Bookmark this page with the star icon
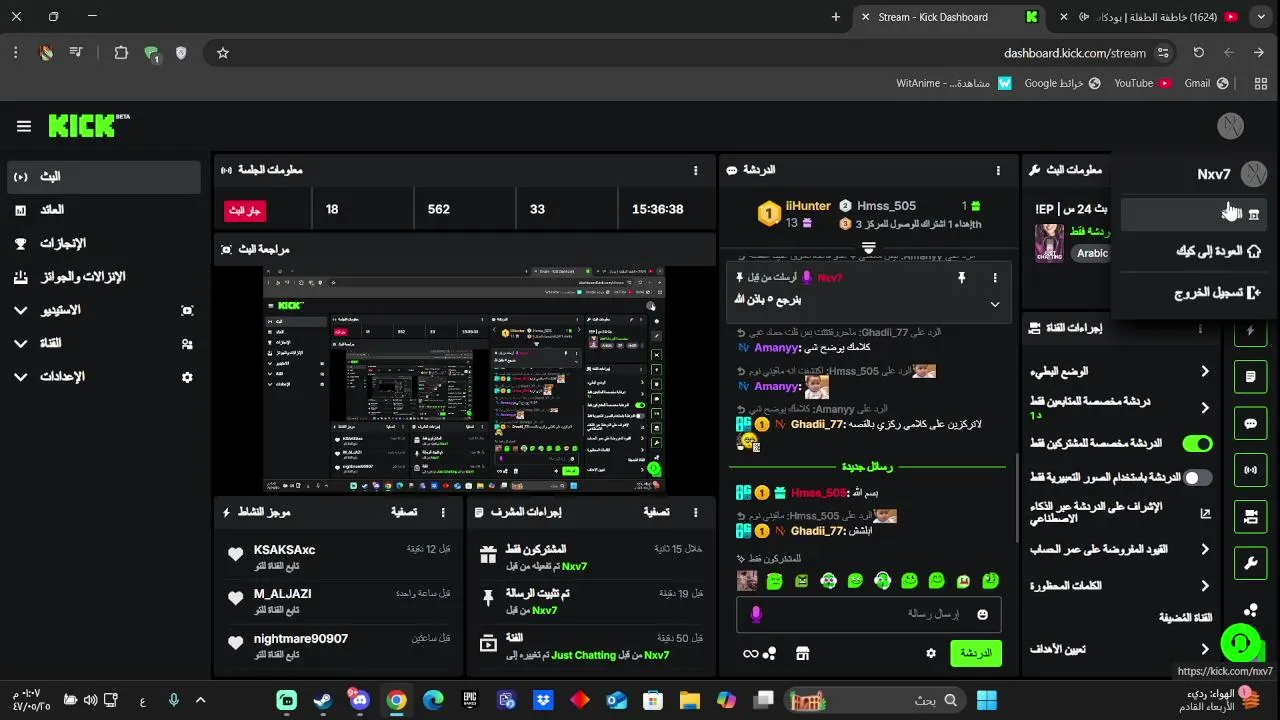1280x720 pixels. tap(223, 53)
